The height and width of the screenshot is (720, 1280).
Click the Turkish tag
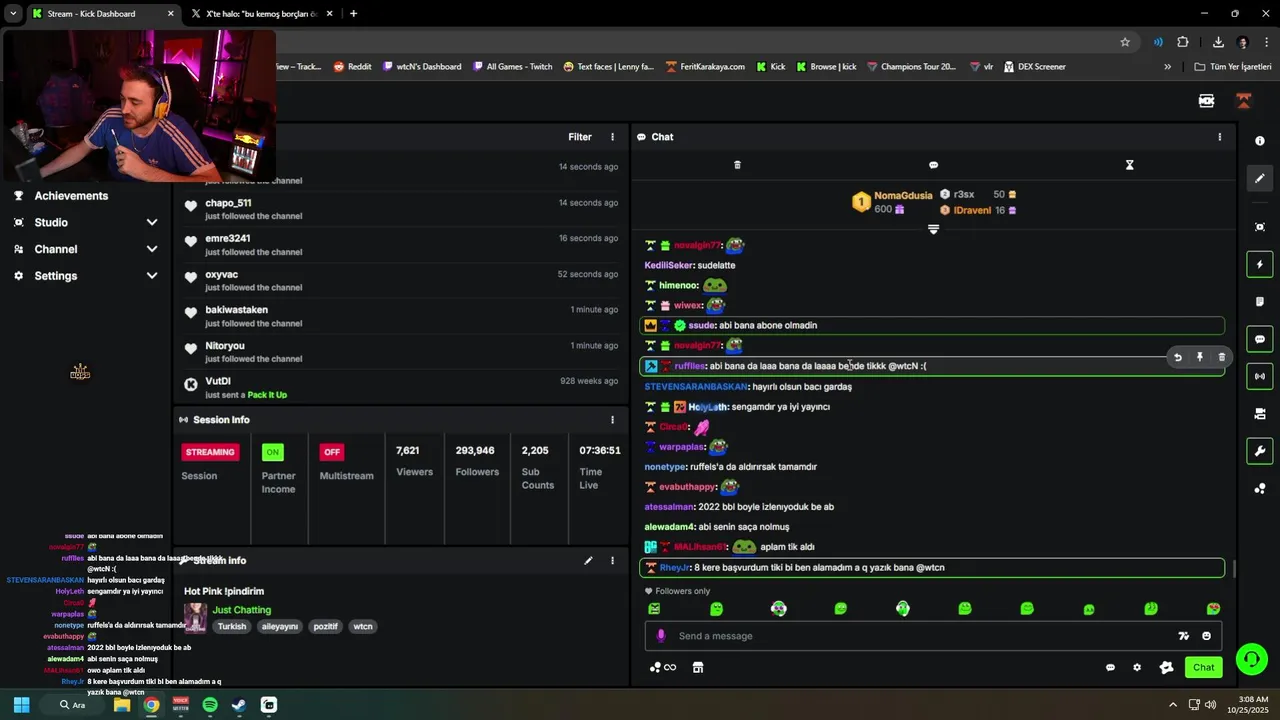pyautogui.click(x=232, y=627)
